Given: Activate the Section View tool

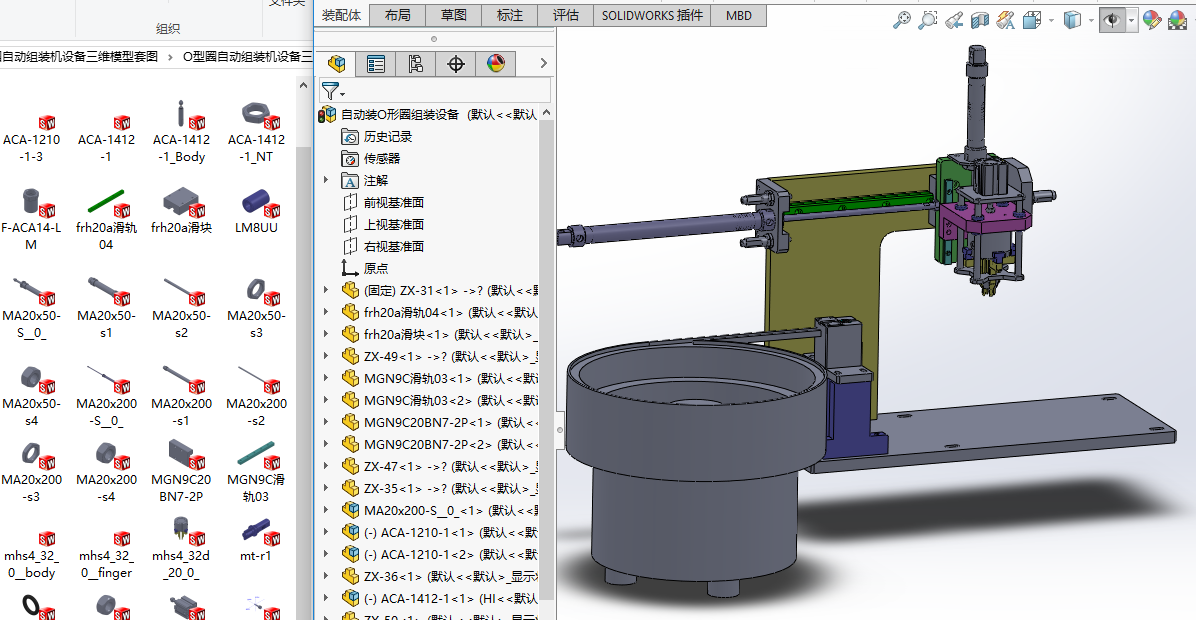Looking at the screenshot, I should pos(980,19).
